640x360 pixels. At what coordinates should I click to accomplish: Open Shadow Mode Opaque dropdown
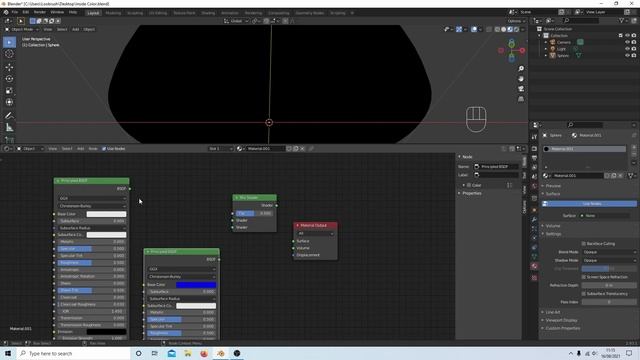pos(609,260)
